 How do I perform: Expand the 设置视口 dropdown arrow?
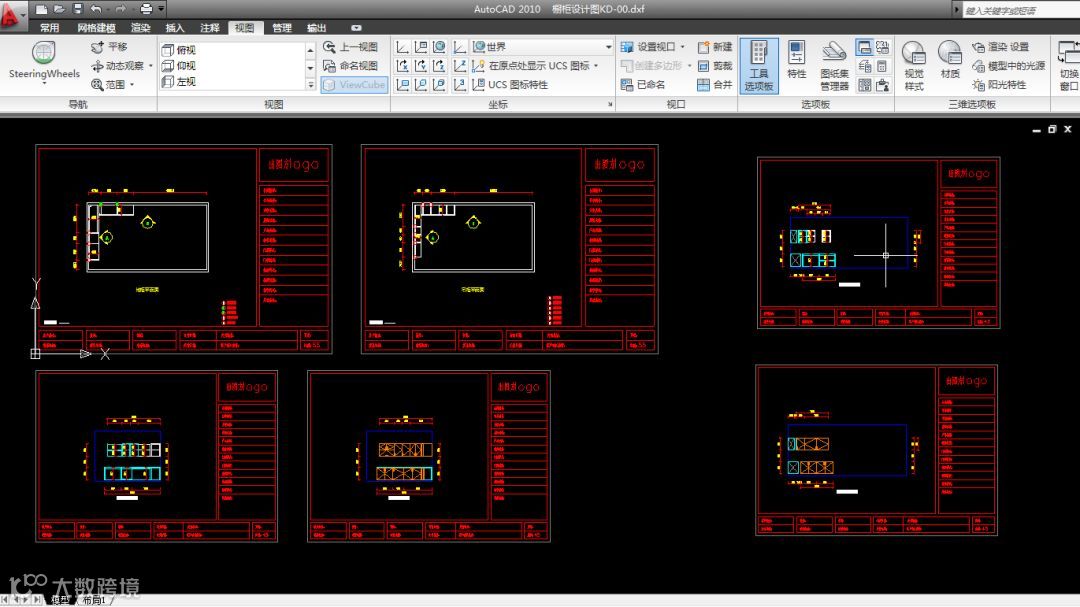coord(683,47)
